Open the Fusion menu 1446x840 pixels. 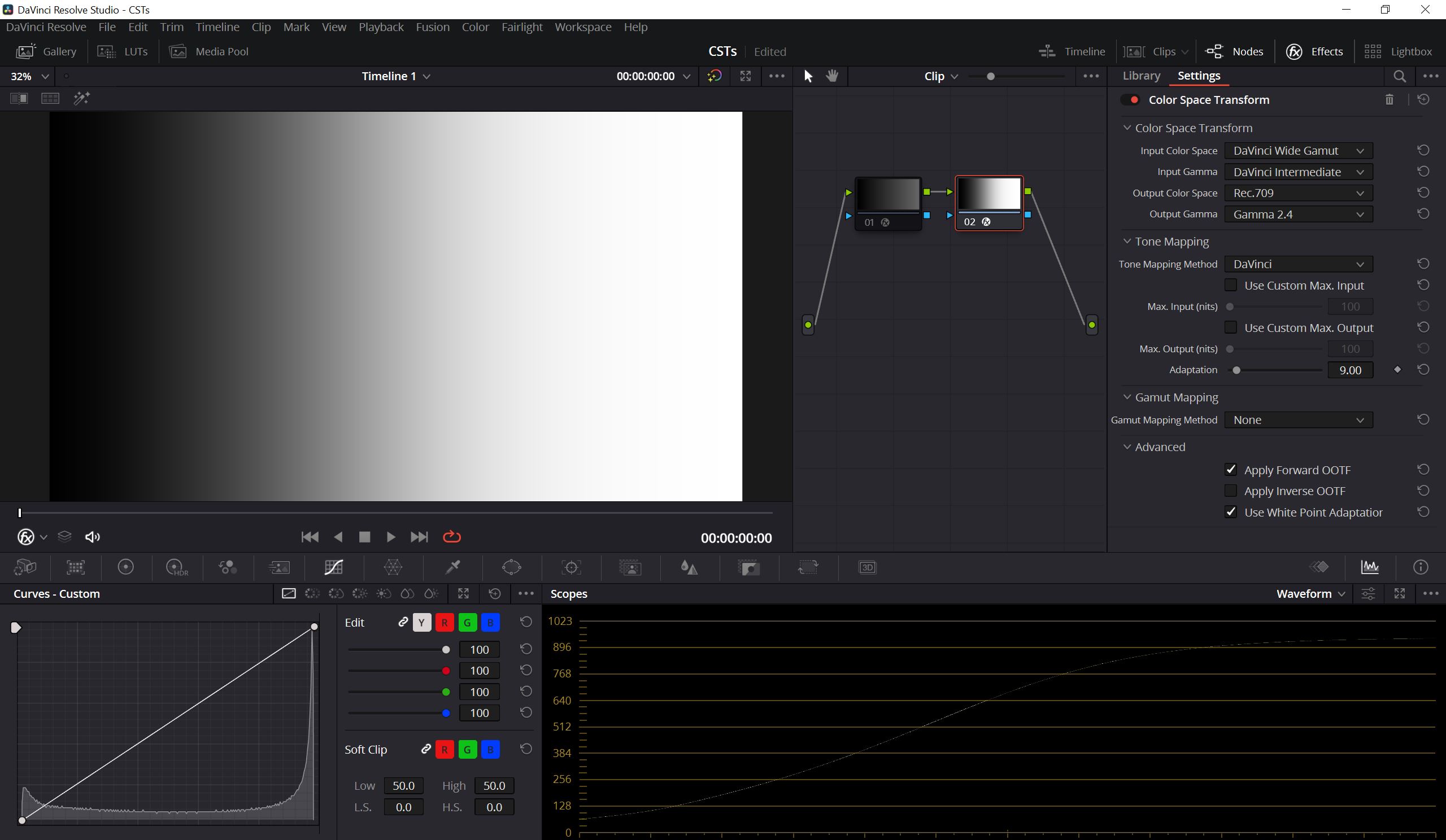pyautogui.click(x=433, y=27)
